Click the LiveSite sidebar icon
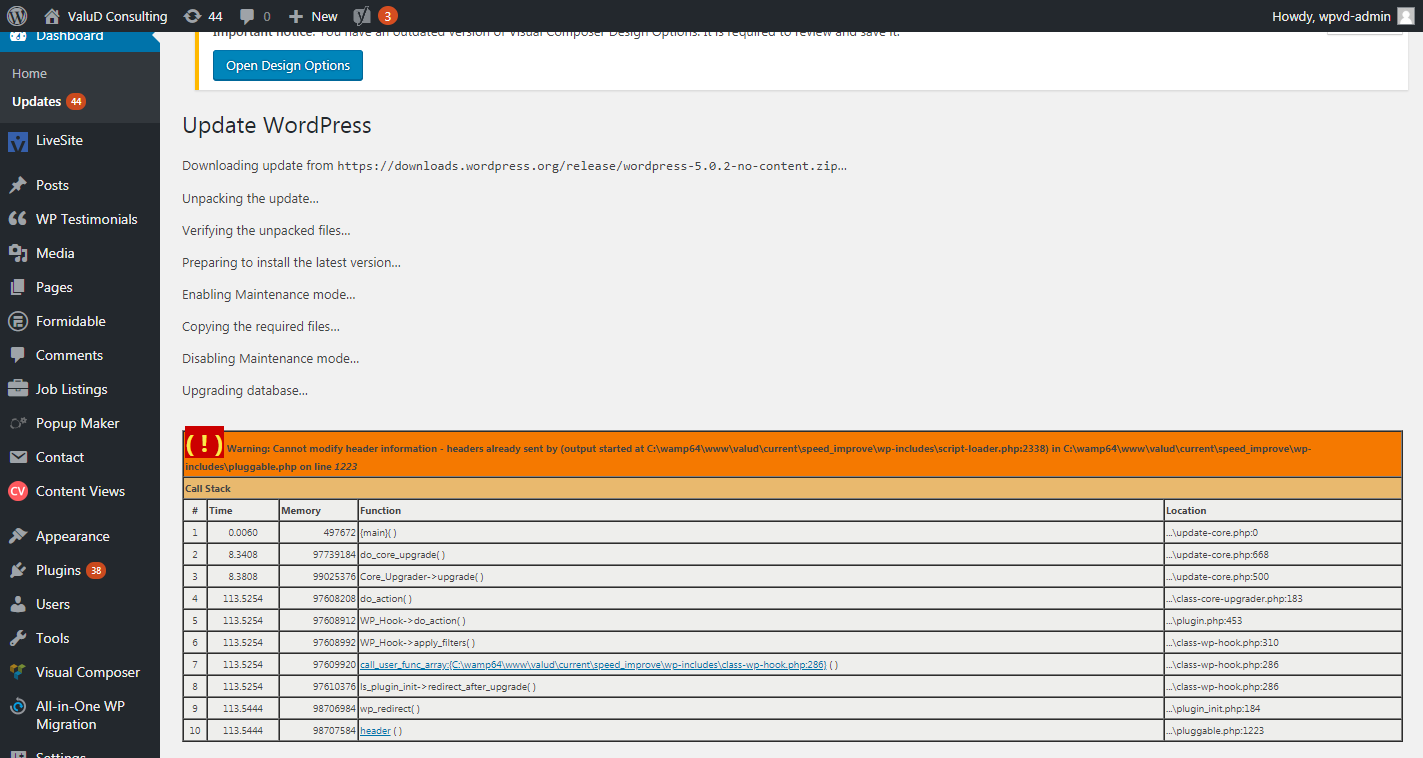Viewport: 1423px width, 758px height. pos(17,141)
